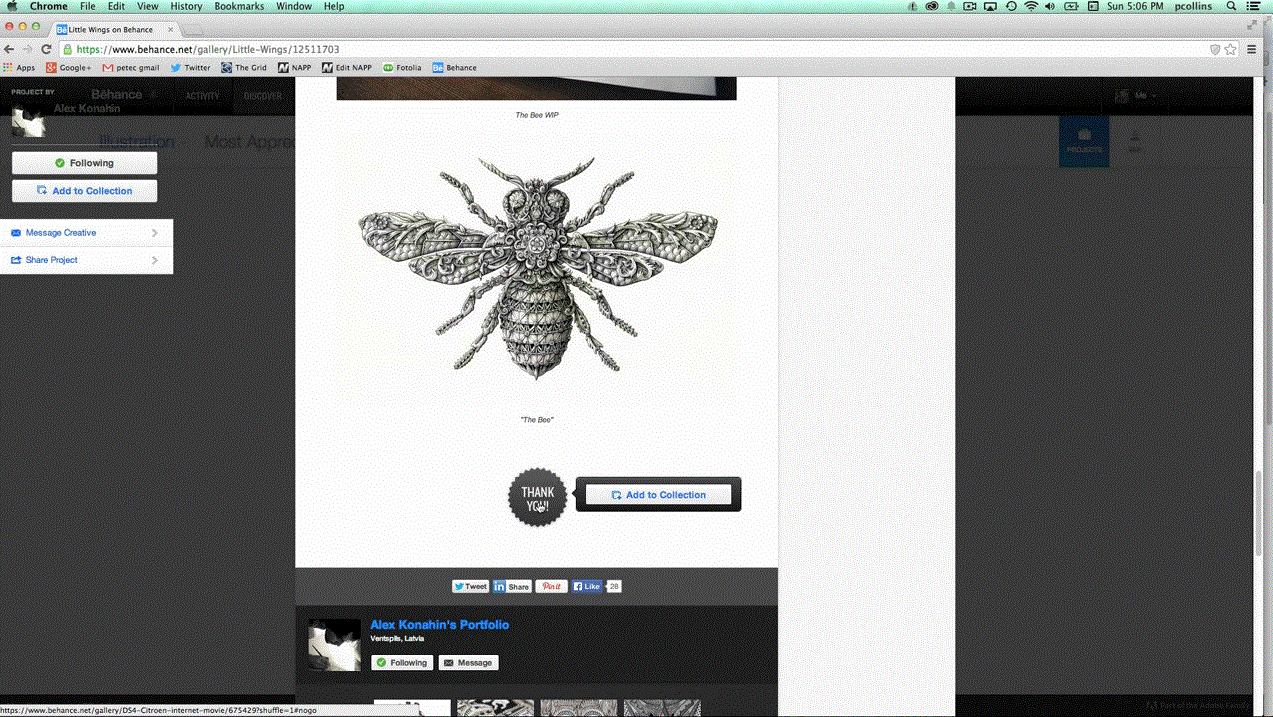
Task: Click the Creative Cloud menu bar icon
Action: [932, 6]
